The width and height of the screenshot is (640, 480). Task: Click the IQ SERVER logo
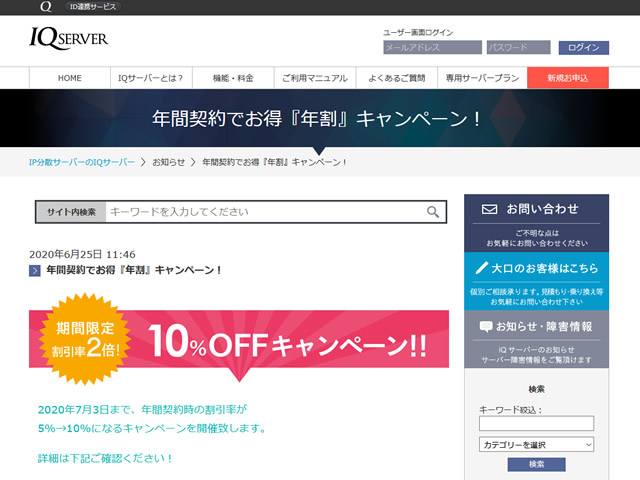[69, 38]
